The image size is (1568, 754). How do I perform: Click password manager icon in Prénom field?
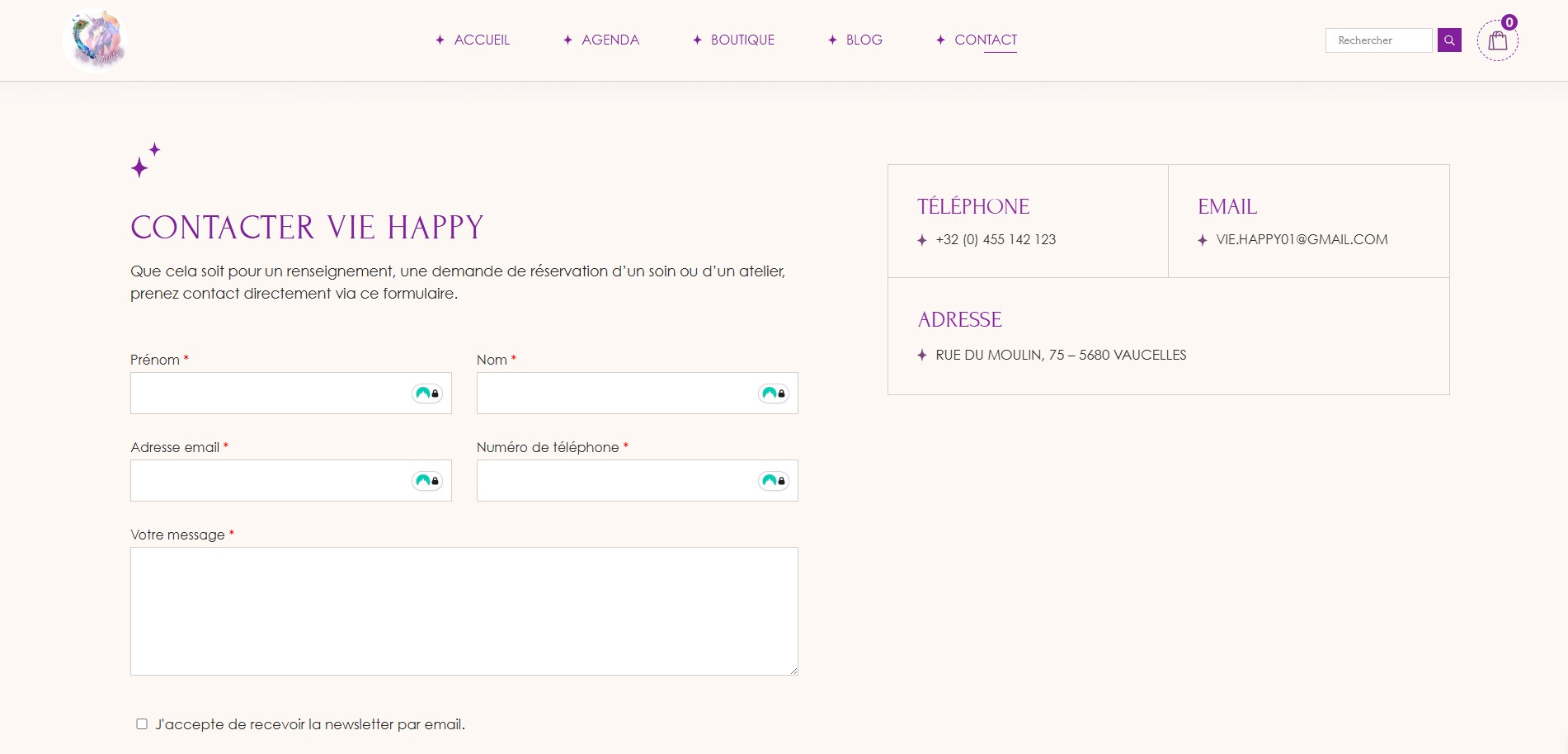click(x=427, y=393)
